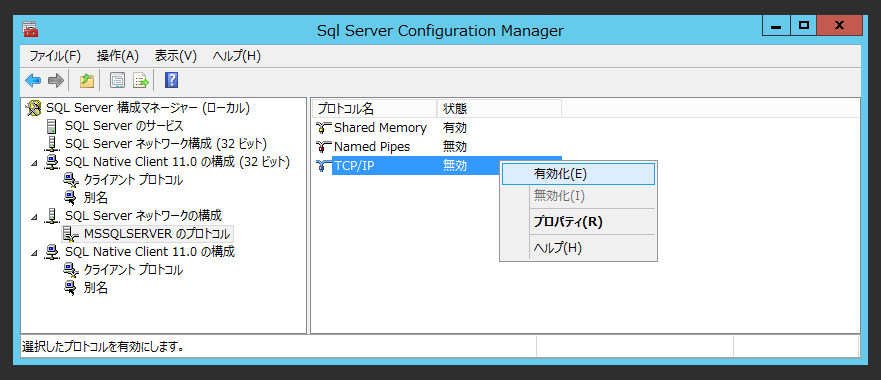Click the TCP/IP protocol icon
The image size is (881, 380).
click(x=323, y=166)
